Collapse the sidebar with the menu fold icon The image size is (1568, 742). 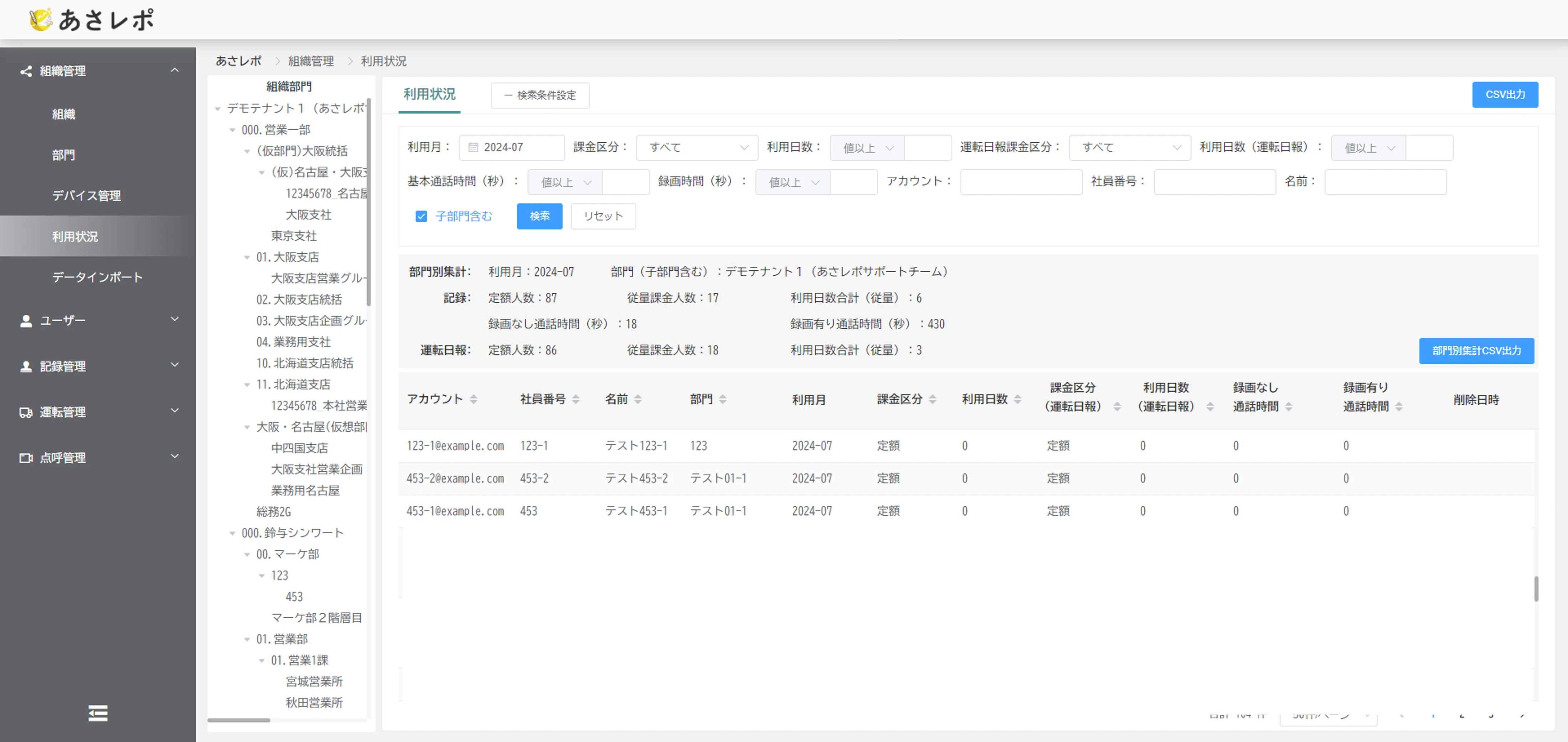tap(97, 713)
